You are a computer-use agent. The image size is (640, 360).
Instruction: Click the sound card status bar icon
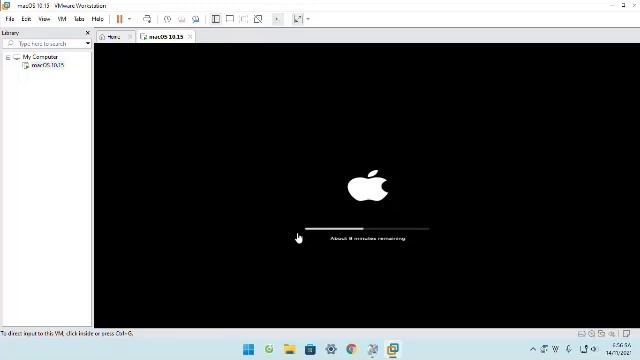point(611,333)
